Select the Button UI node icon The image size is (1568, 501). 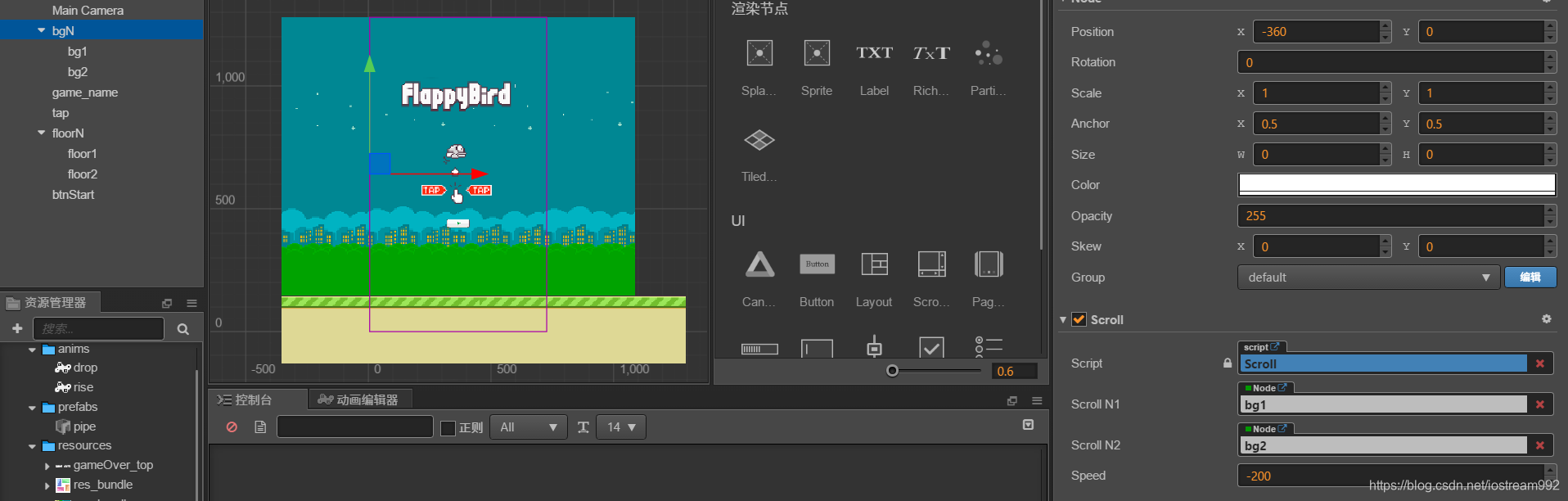(817, 264)
